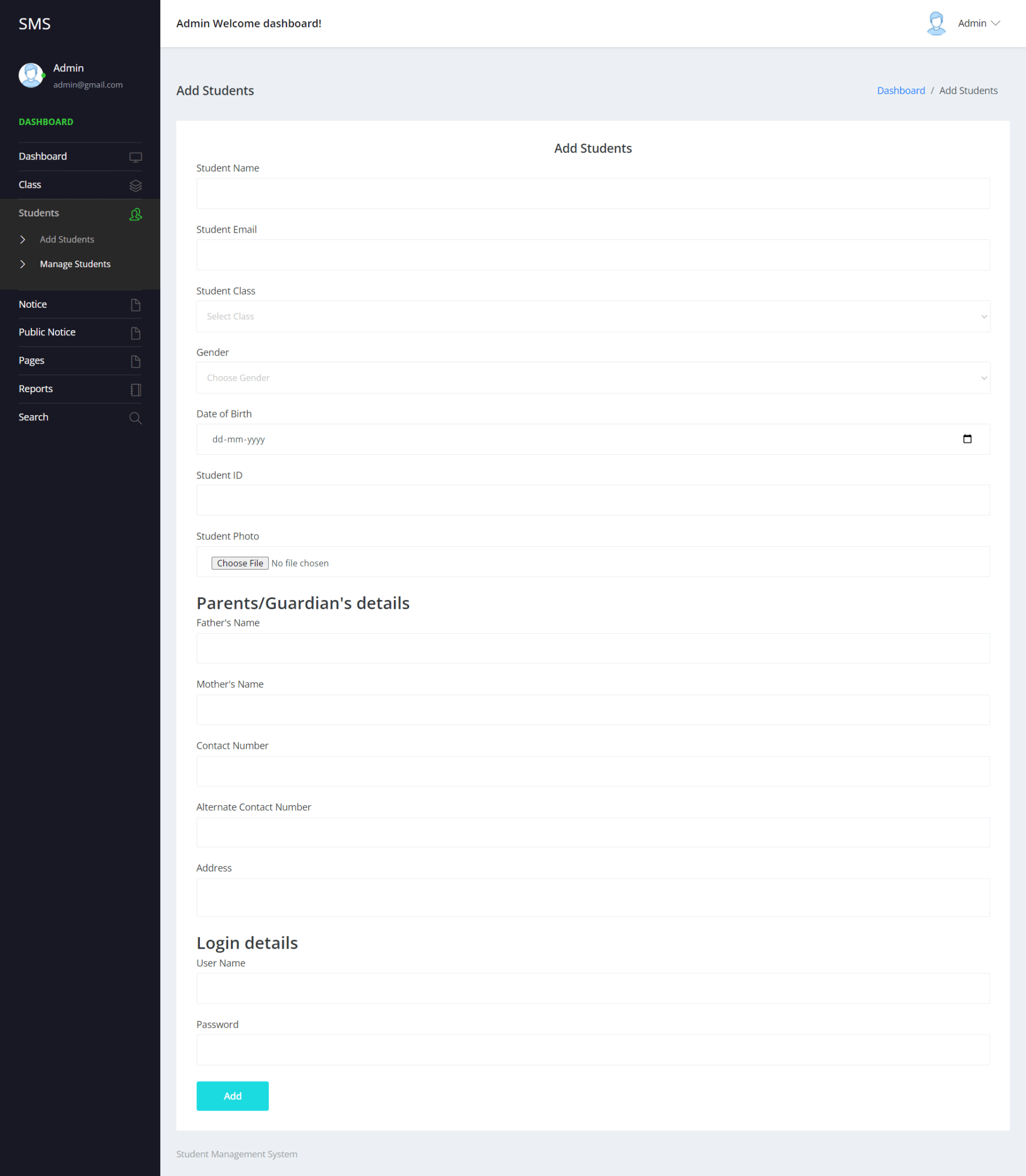1026x1176 pixels.
Task: Click the Search magnifier icon
Action: point(135,417)
